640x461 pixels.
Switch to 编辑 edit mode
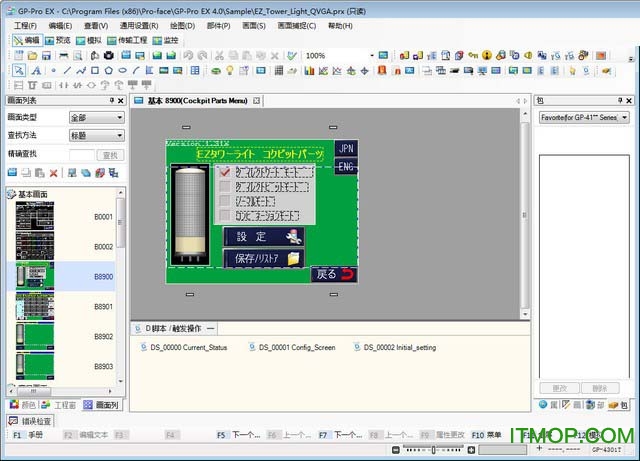point(27,40)
